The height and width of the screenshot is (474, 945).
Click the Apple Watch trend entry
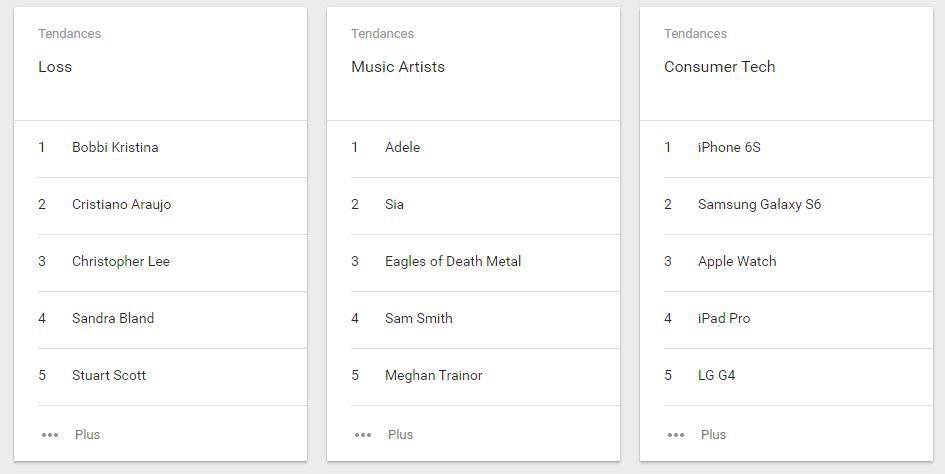point(737,262)
